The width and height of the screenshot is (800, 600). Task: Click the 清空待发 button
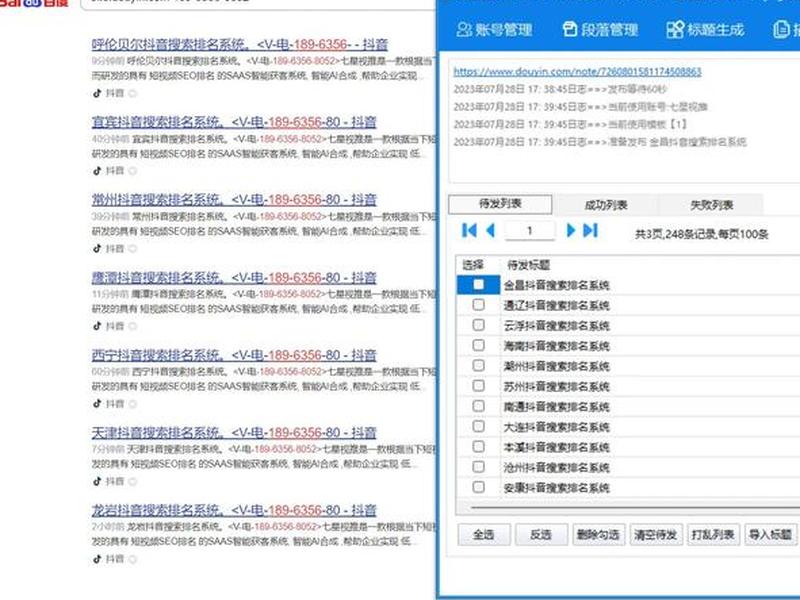(x=656, y=534)
